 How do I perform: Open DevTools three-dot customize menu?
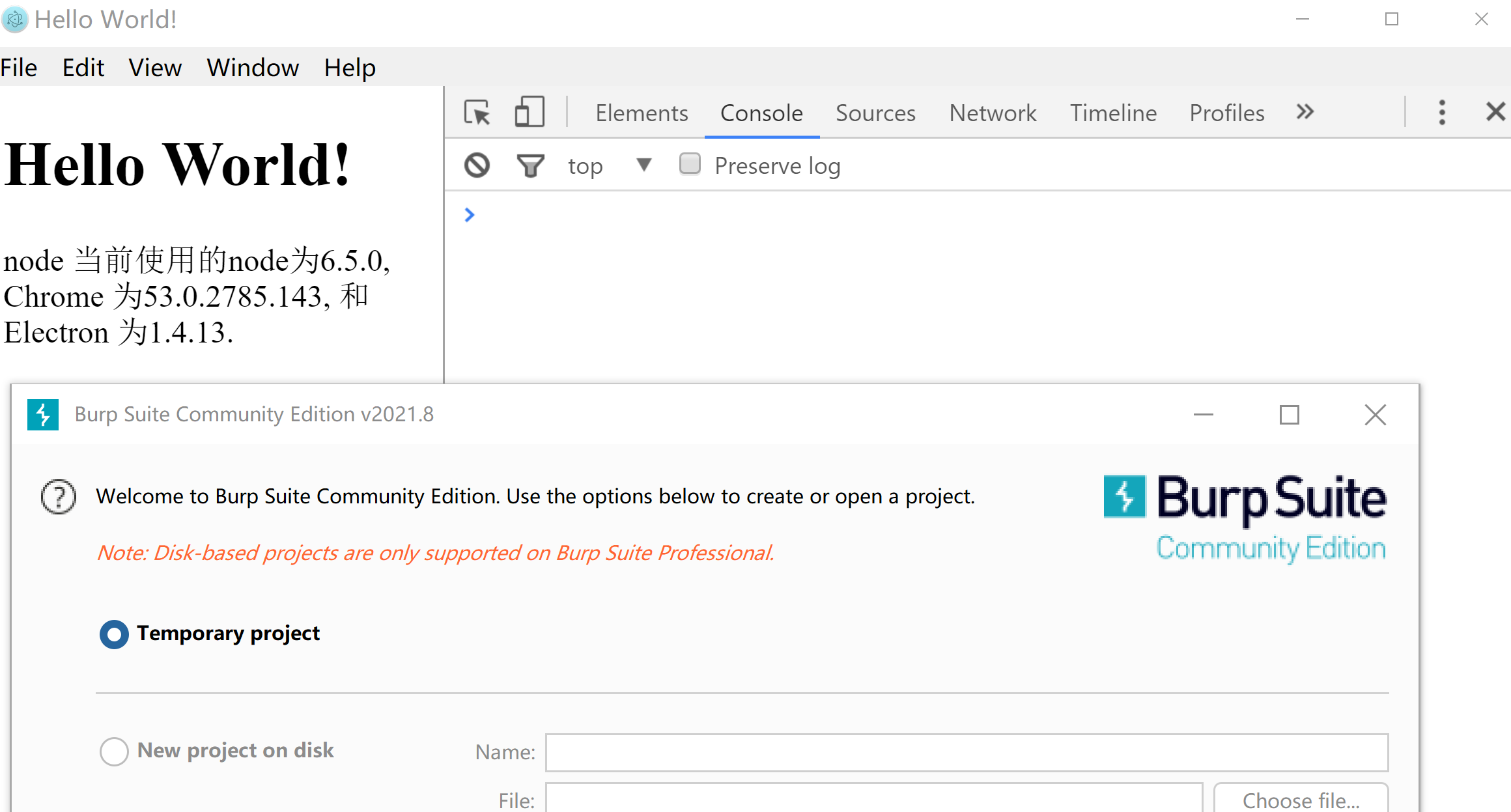coord(1442,113)
